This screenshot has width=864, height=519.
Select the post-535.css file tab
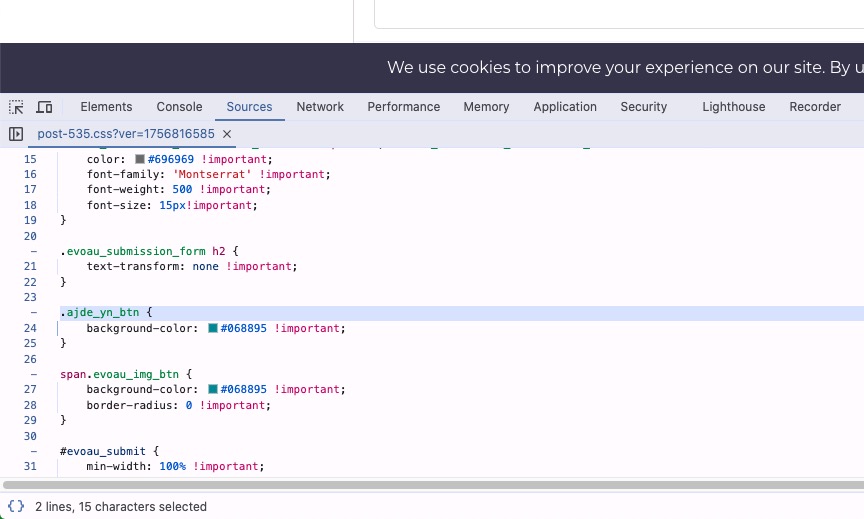pyautogui.click(x=126, y=134)
